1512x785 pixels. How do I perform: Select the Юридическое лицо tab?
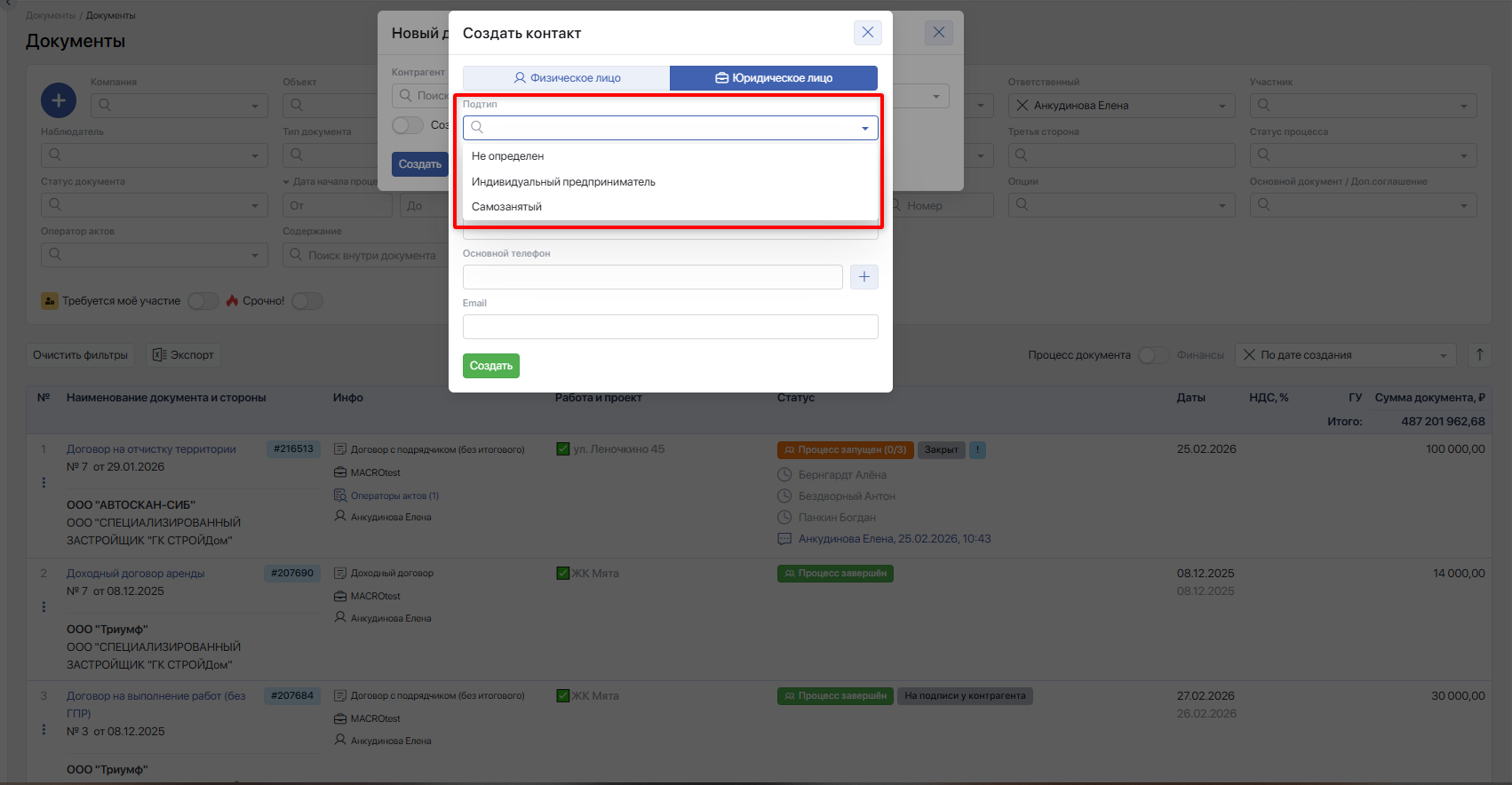(773, 78)
